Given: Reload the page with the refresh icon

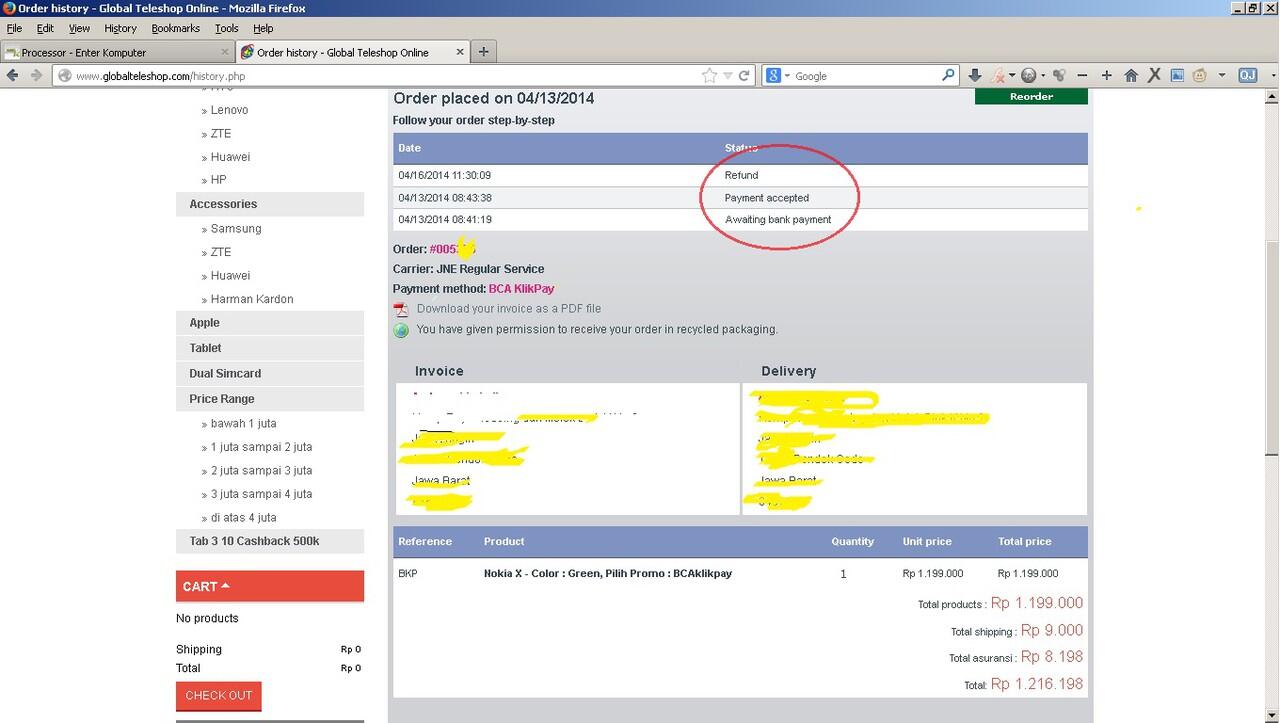Looking at the screenshot, I should (744, 75).
